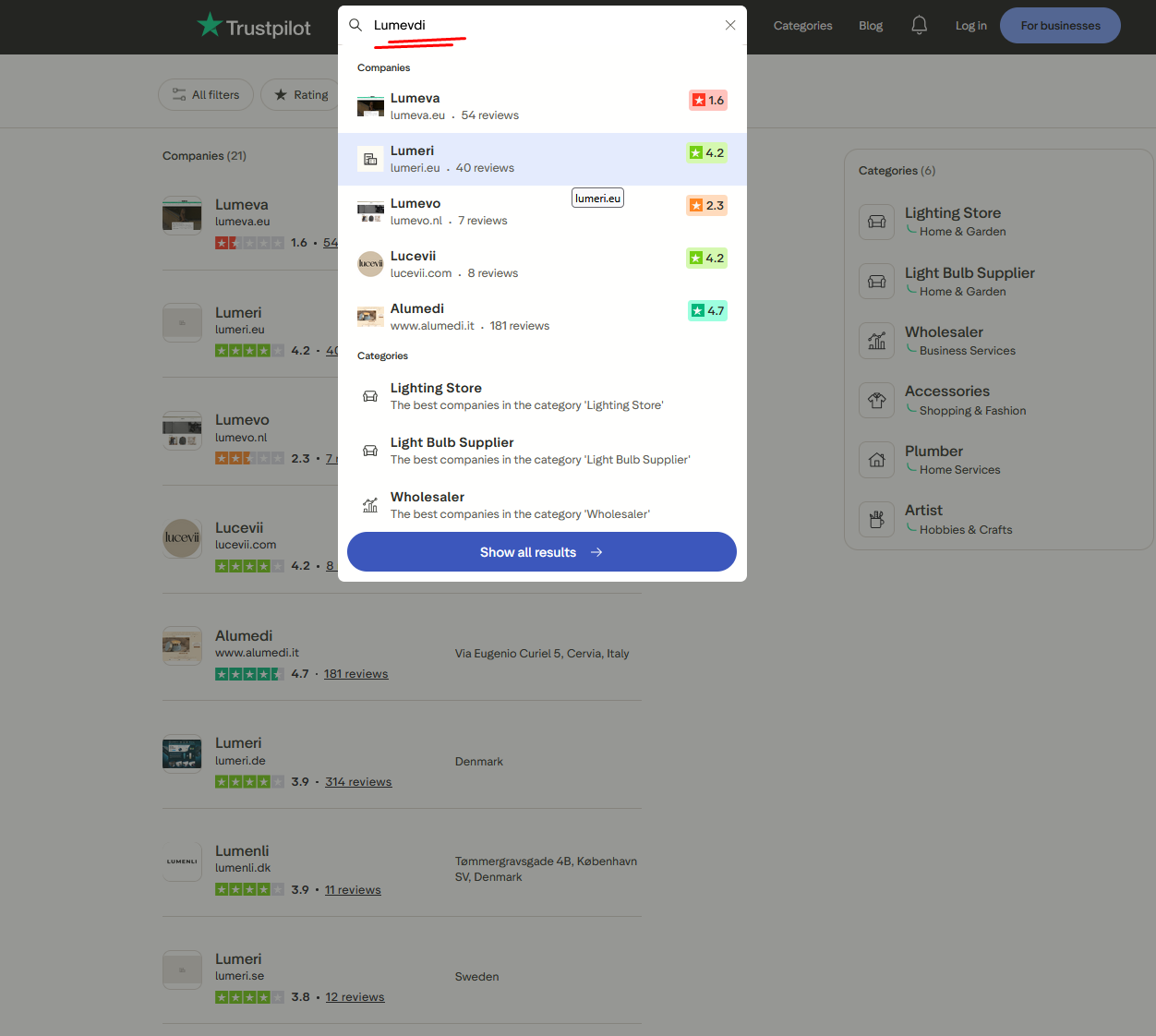Click the For businesses button
The image size is (1156, 1036).
pyautogui.click(x=1060, y=26)
